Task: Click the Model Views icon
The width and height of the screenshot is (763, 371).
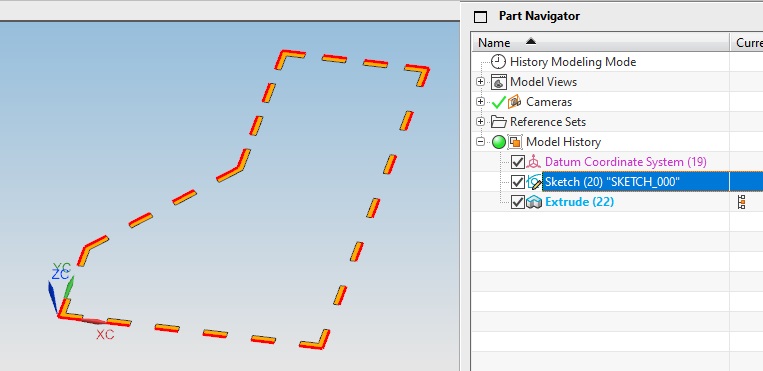Action: [498, 82]
